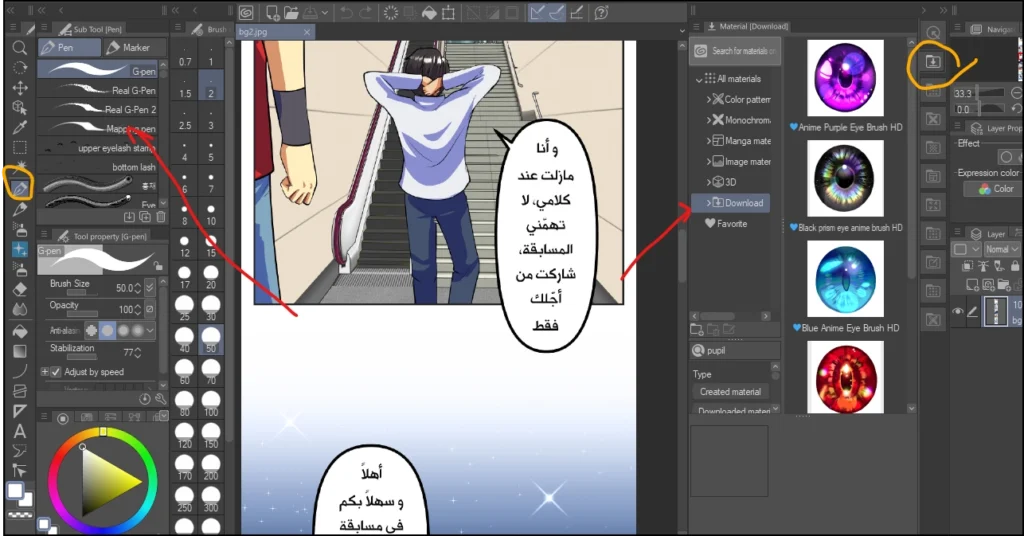Open the Material palette menu button
The height and width of the screenshot is (536, 1024).
click(x=696, y=27)
